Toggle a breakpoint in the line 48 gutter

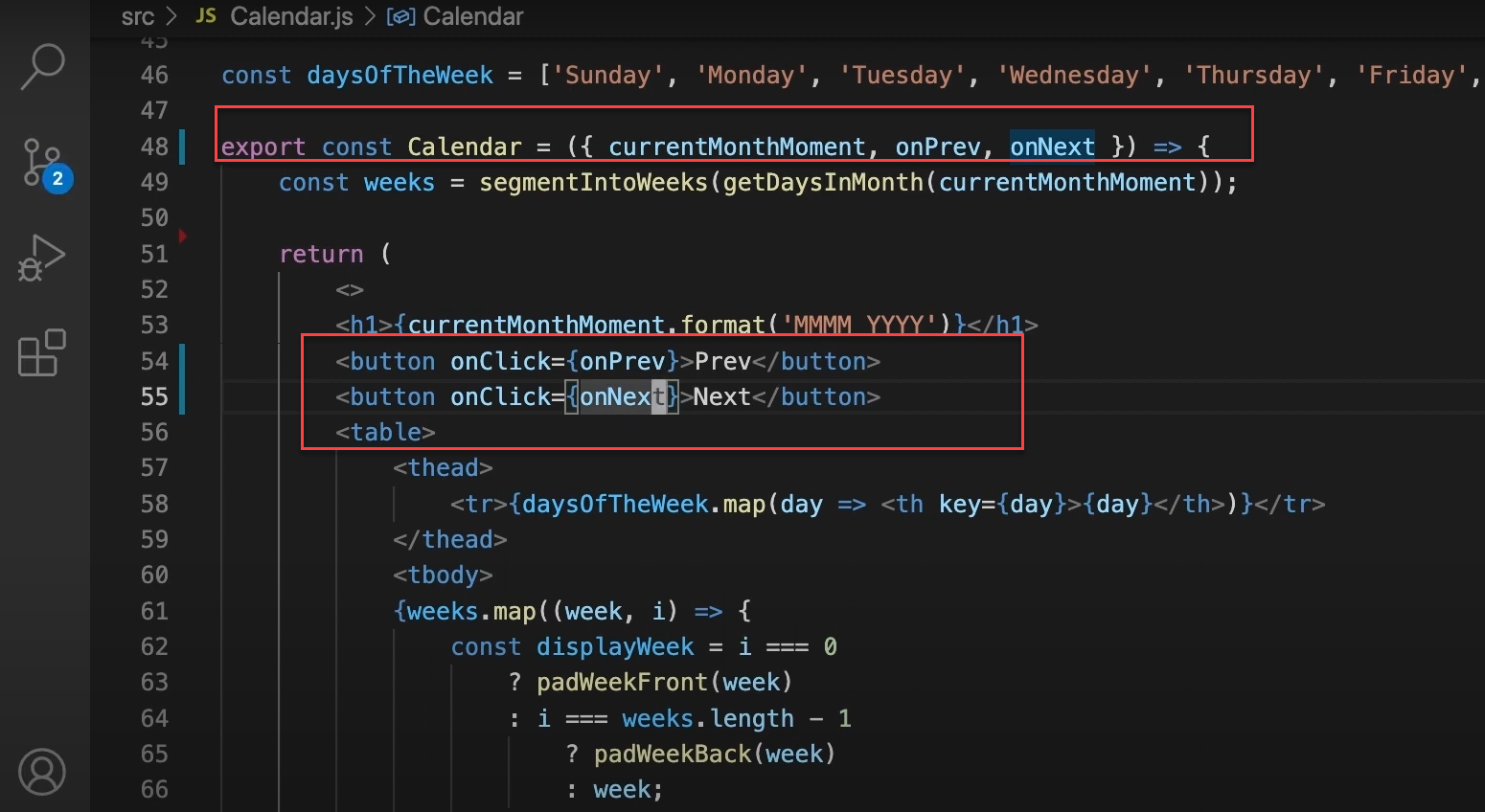point(180,146)
